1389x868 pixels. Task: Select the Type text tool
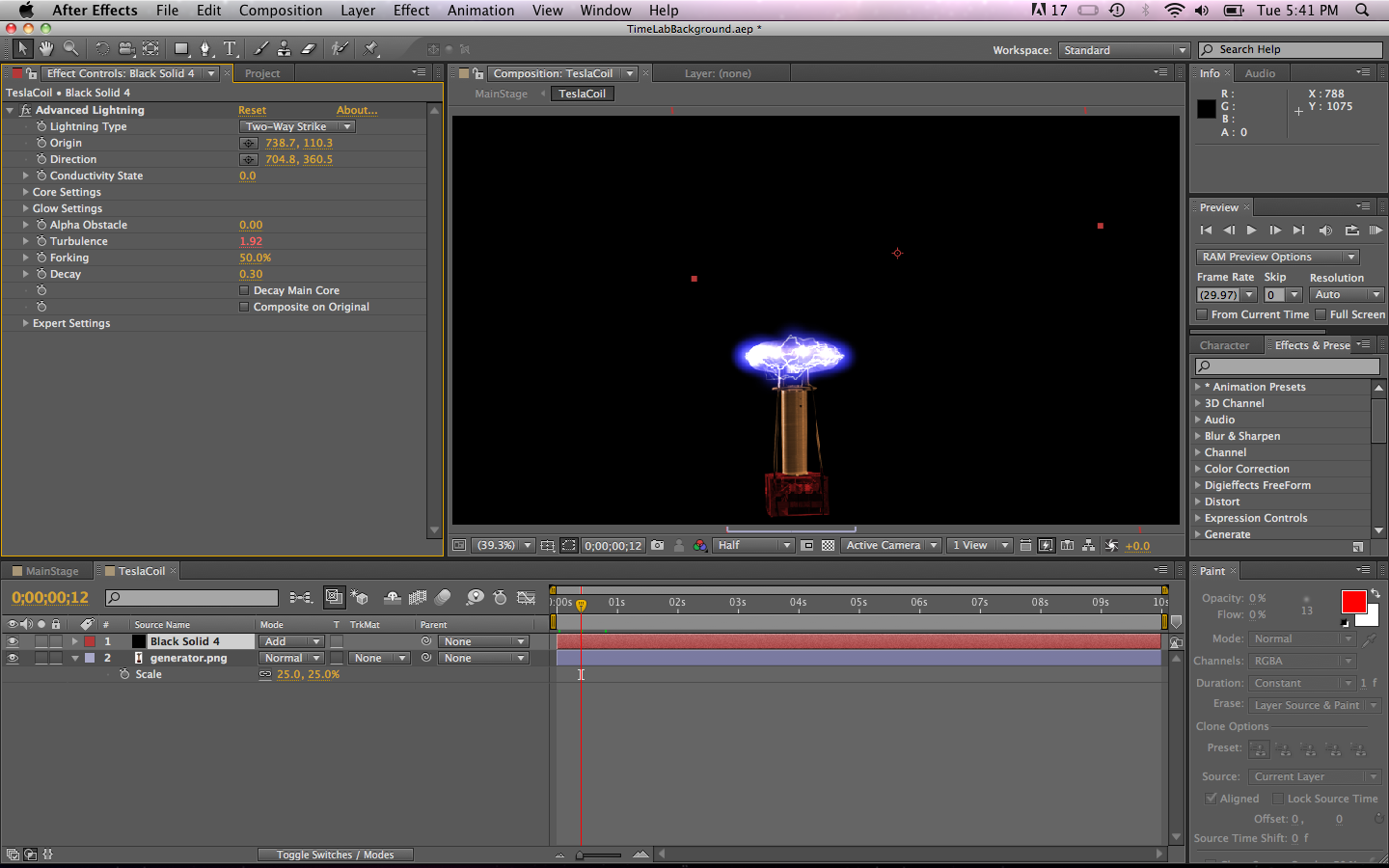pos(231,48)
